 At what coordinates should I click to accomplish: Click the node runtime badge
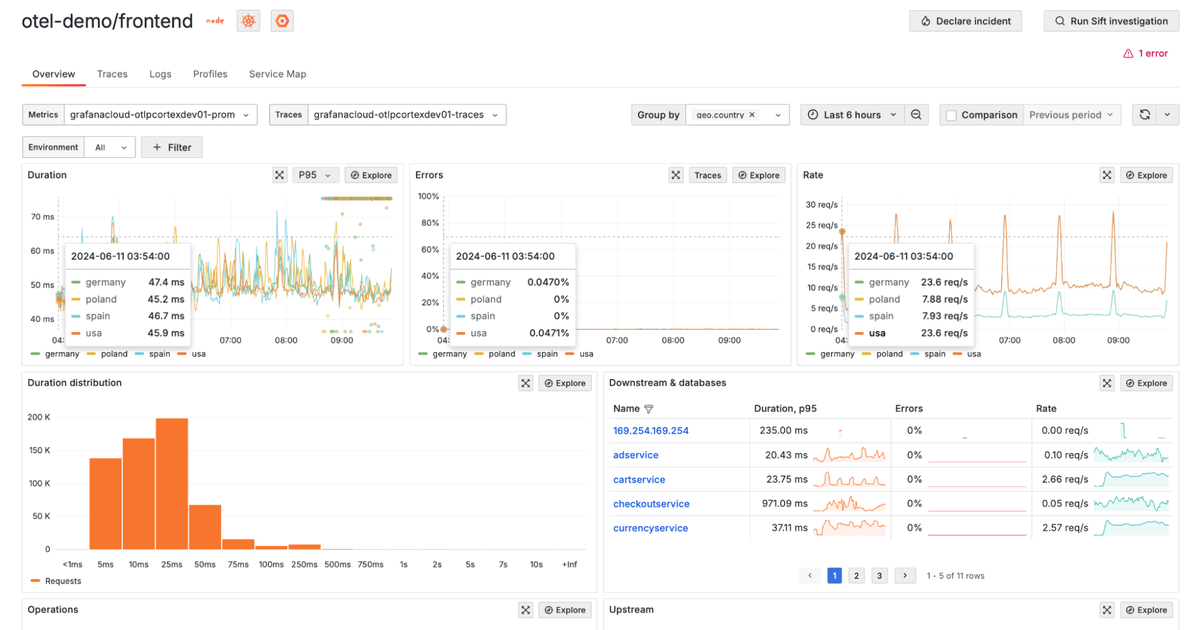215,21
